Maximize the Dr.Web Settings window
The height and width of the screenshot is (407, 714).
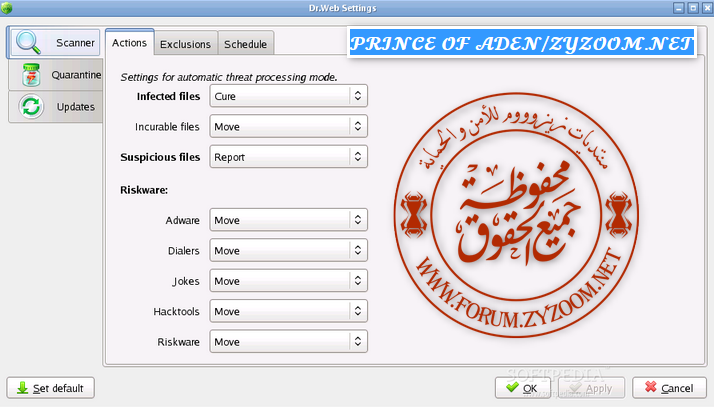pyautogui.click(x=693, y=8)
